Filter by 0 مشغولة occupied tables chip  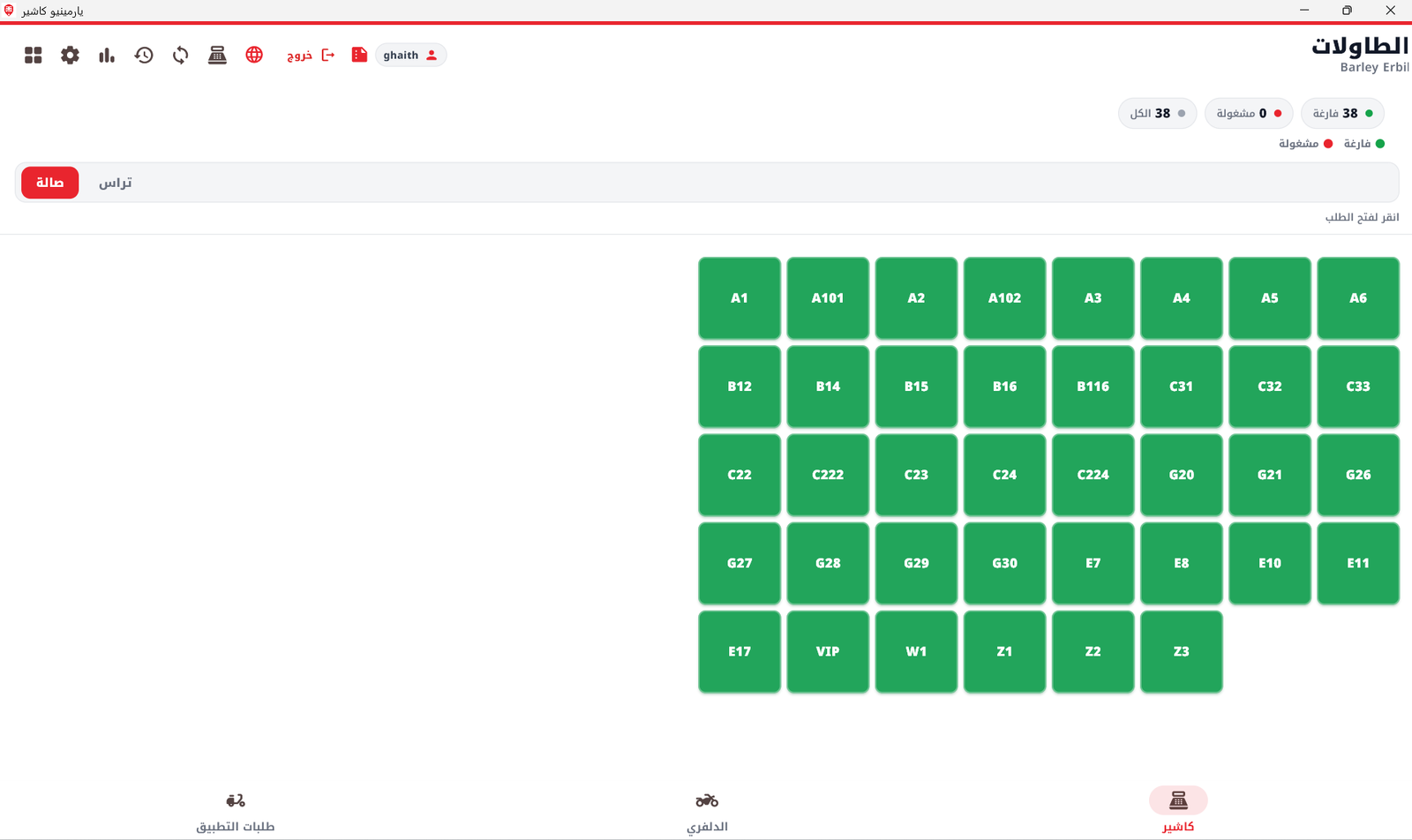(1249, 113)
